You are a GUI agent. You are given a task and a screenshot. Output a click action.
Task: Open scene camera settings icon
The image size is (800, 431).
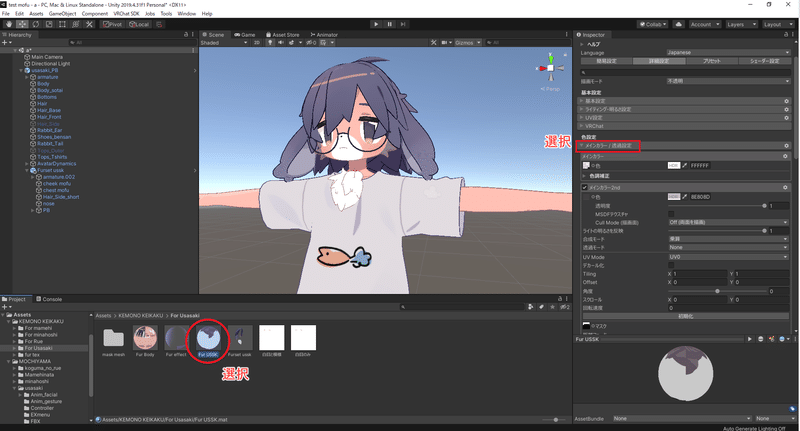pos(445,42)
